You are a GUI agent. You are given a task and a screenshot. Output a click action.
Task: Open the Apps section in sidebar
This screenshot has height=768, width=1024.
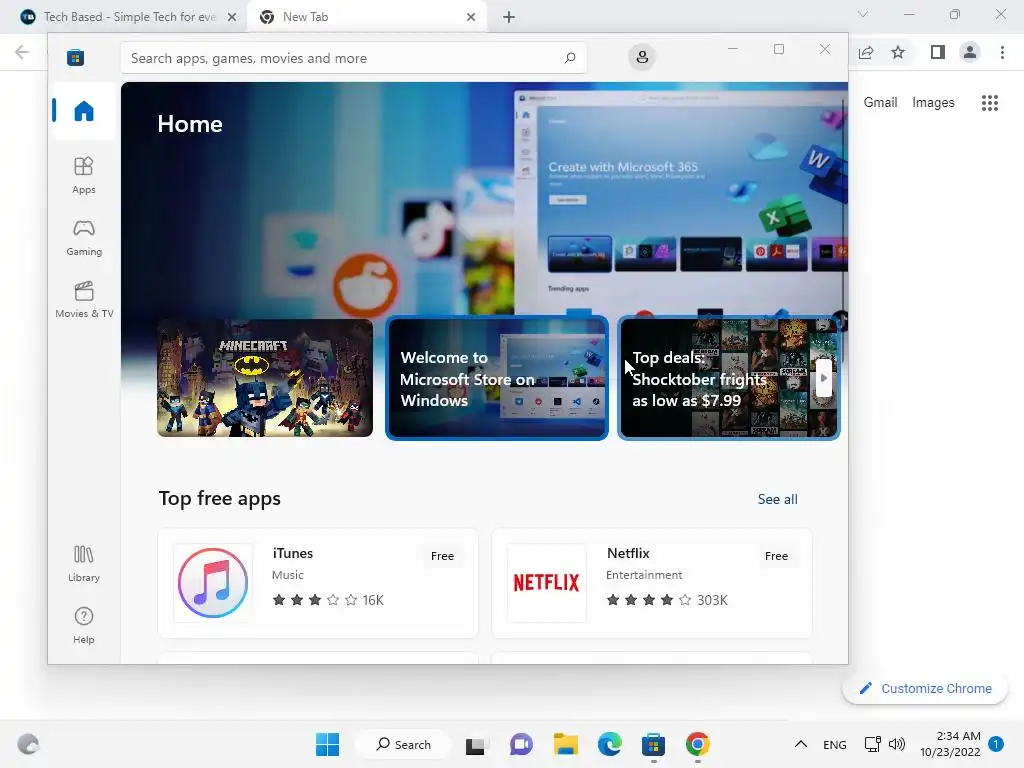pyautogui.click(x=84, y=175)
